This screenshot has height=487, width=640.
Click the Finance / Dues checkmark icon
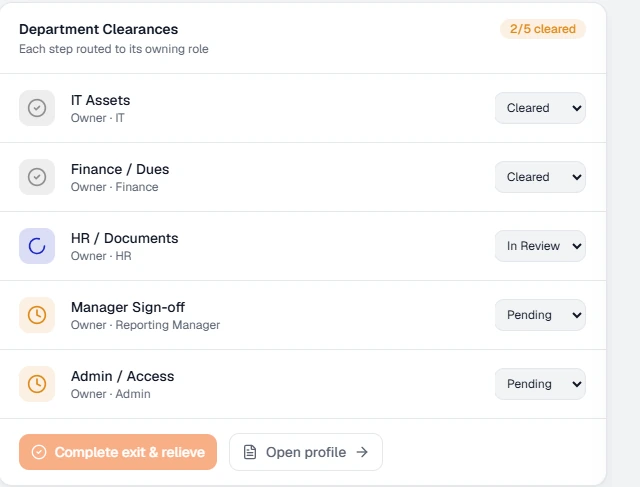point(37,177)
